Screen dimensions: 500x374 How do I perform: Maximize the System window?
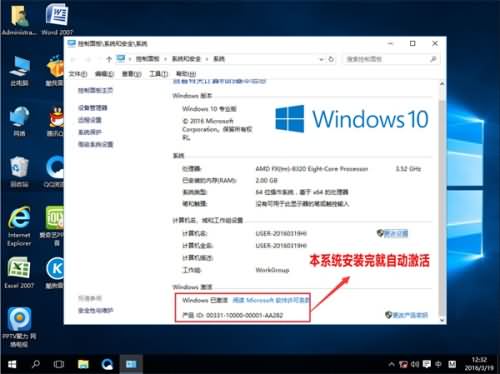pos(413,43)
